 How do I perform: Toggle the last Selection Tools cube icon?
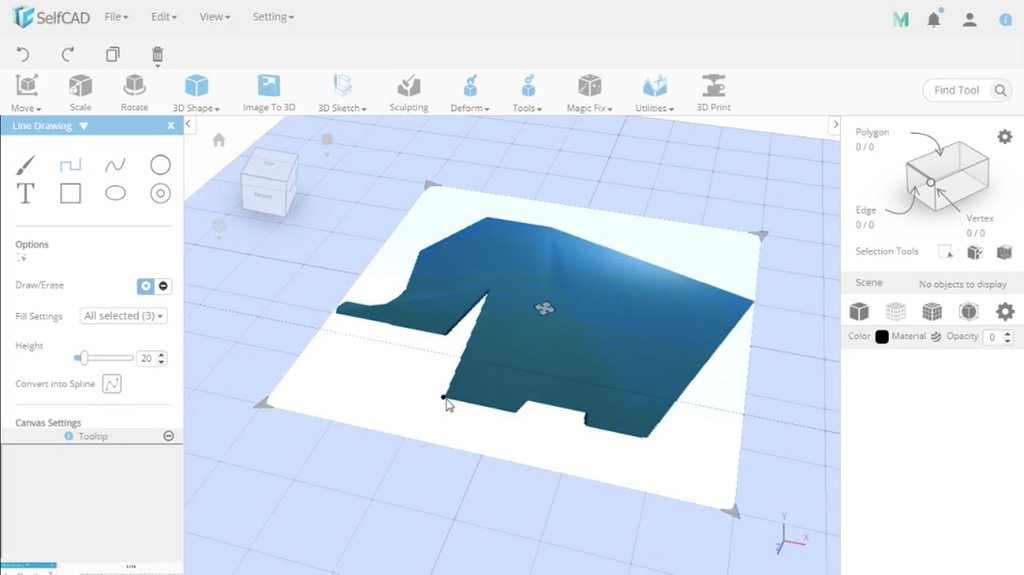click(1004, 252)
